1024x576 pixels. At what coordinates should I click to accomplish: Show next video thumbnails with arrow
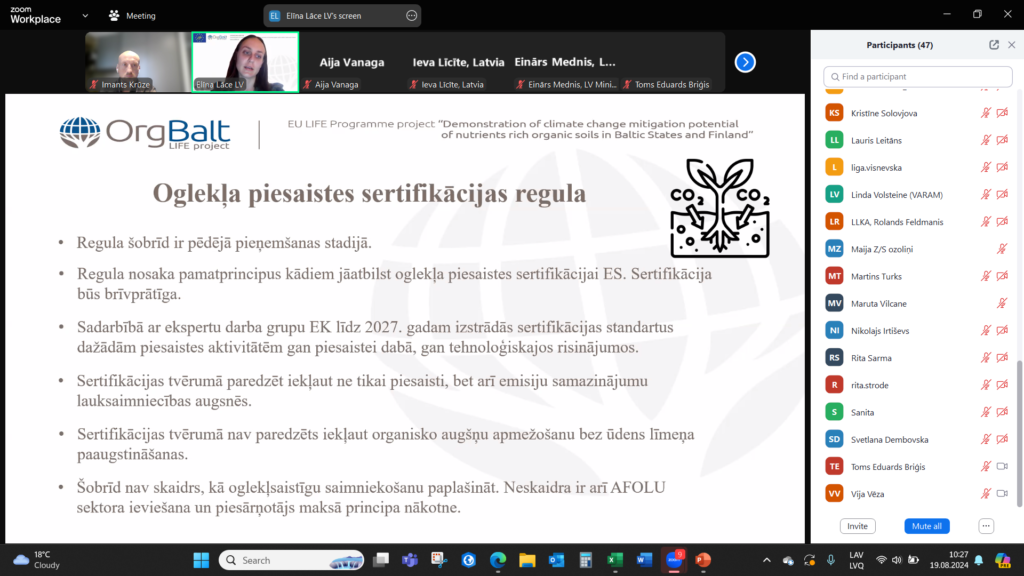(745, 62)
